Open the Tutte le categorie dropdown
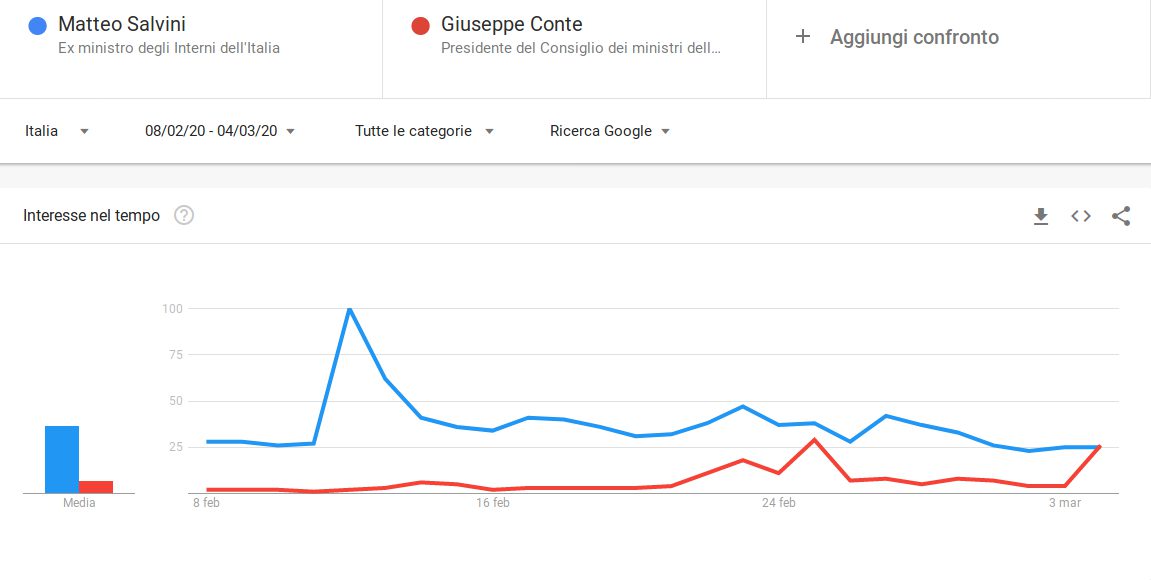The height and width of the screenshot is (580, 1151). coord(424,131)
